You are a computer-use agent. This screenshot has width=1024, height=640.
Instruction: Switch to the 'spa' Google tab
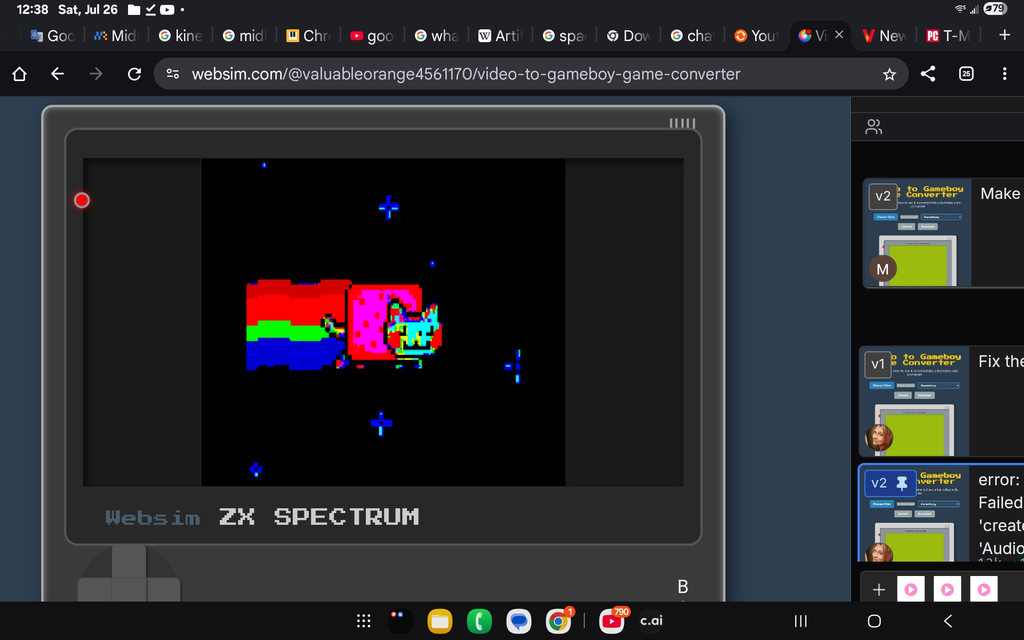(564, 36)
